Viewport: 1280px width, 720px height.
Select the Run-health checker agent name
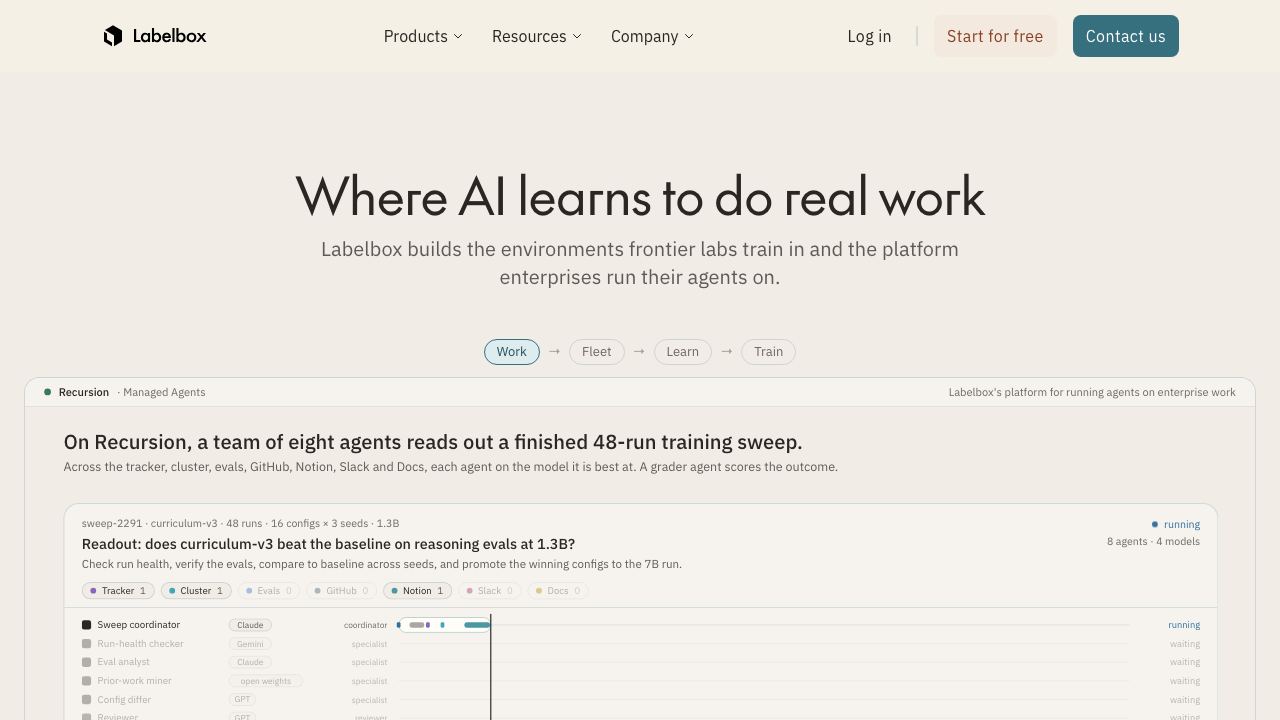pyautogui.click(x=140, y=644)
